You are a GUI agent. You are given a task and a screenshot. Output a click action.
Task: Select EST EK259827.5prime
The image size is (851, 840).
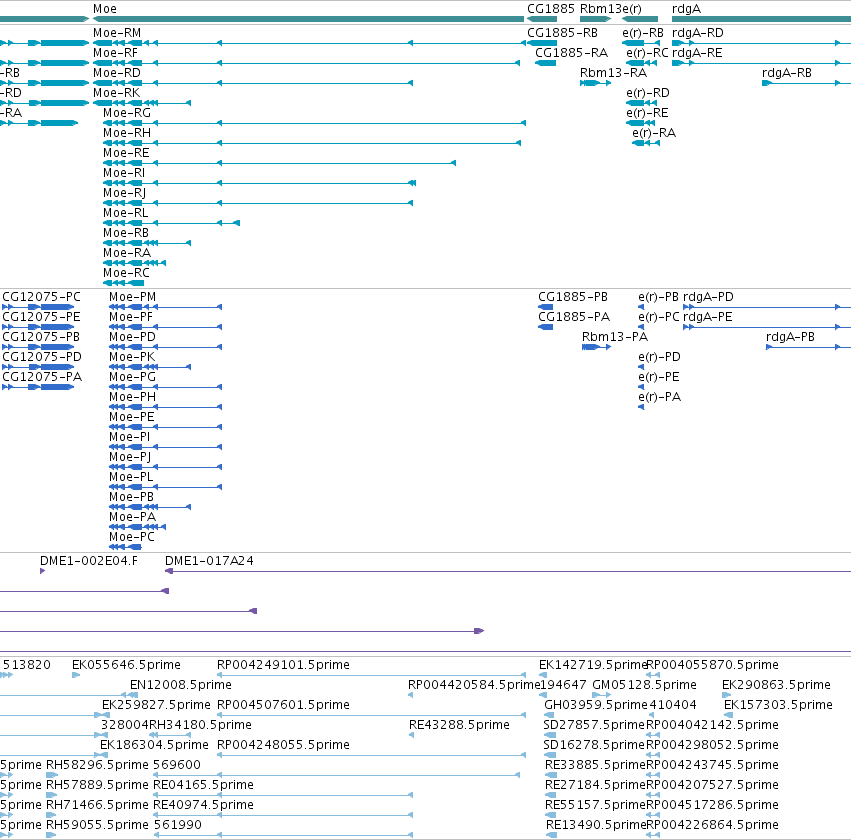[x=156, y=705]
